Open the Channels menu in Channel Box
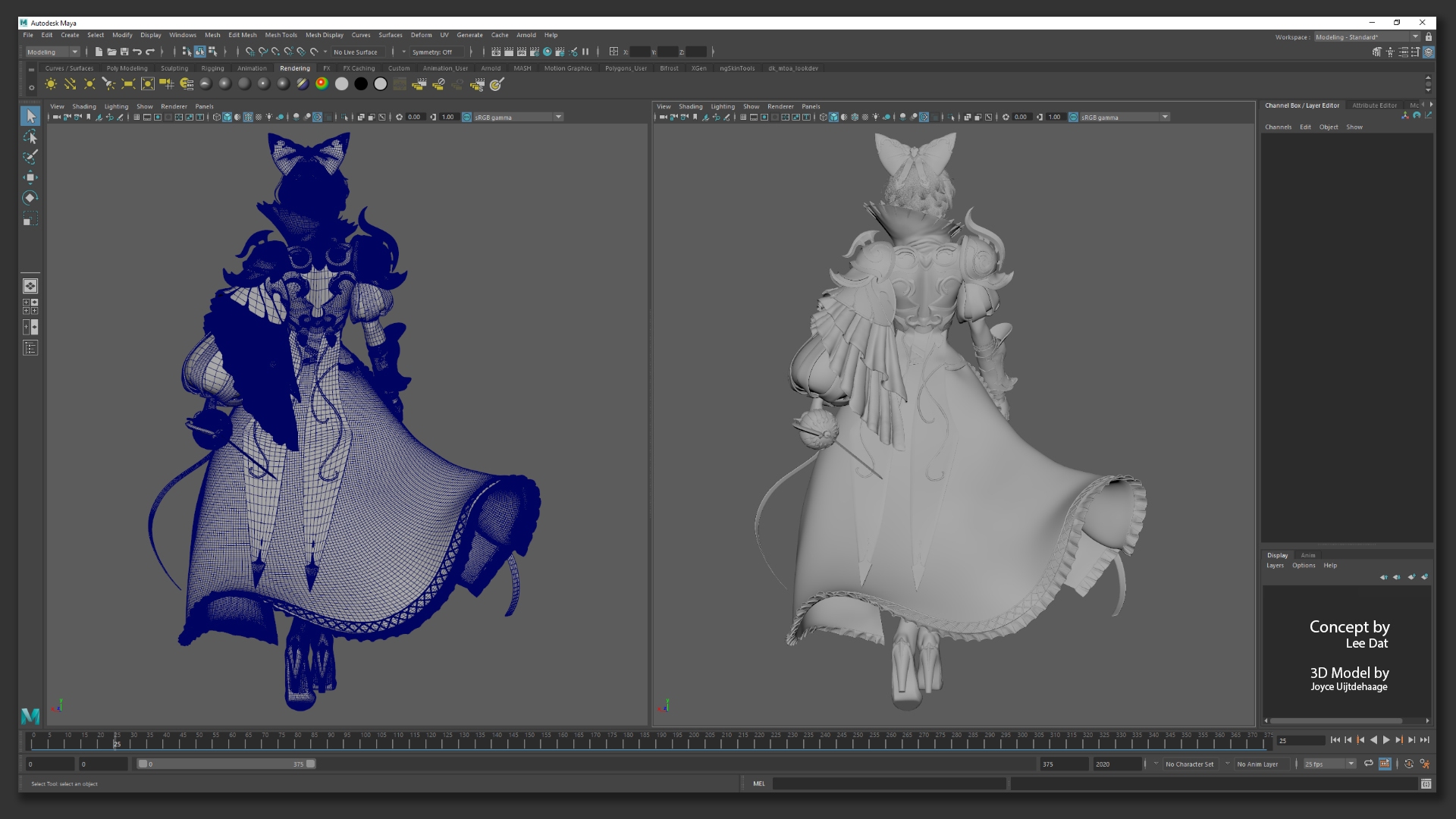1456x819 pixels. click(x=1278, y=127)
